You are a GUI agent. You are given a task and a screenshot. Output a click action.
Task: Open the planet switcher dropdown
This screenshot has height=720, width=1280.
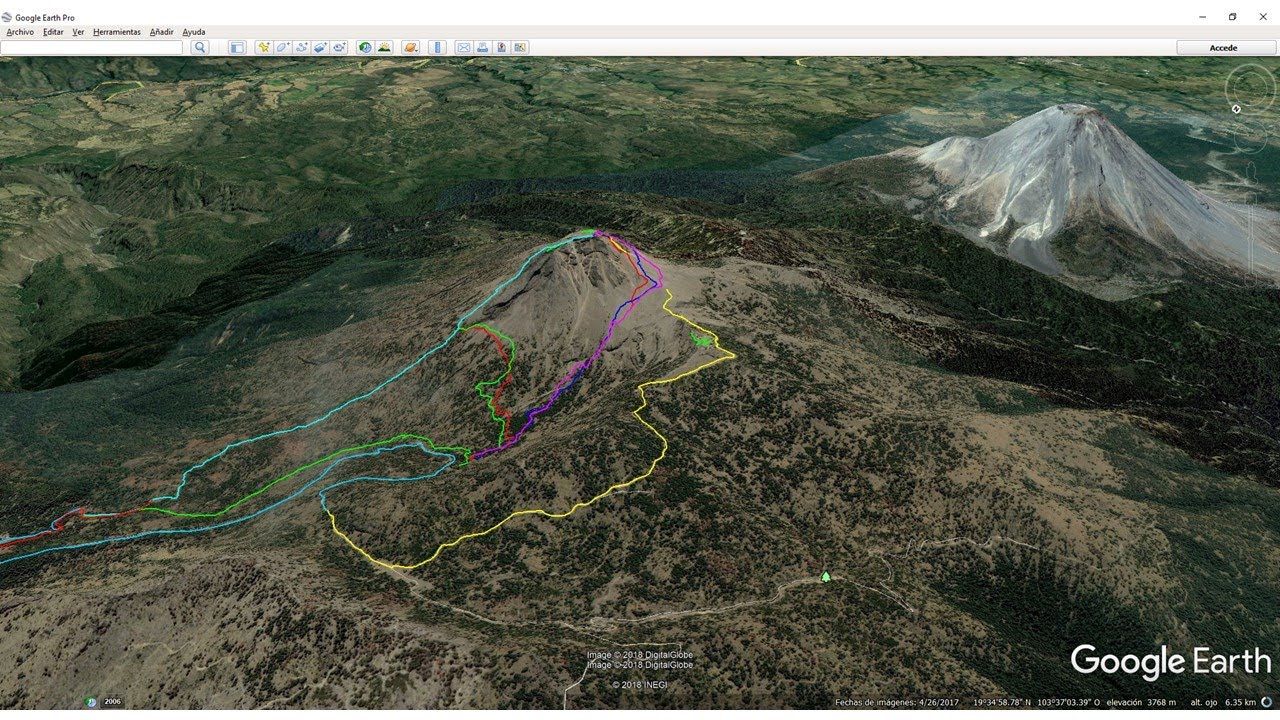[x=410, y=47]
